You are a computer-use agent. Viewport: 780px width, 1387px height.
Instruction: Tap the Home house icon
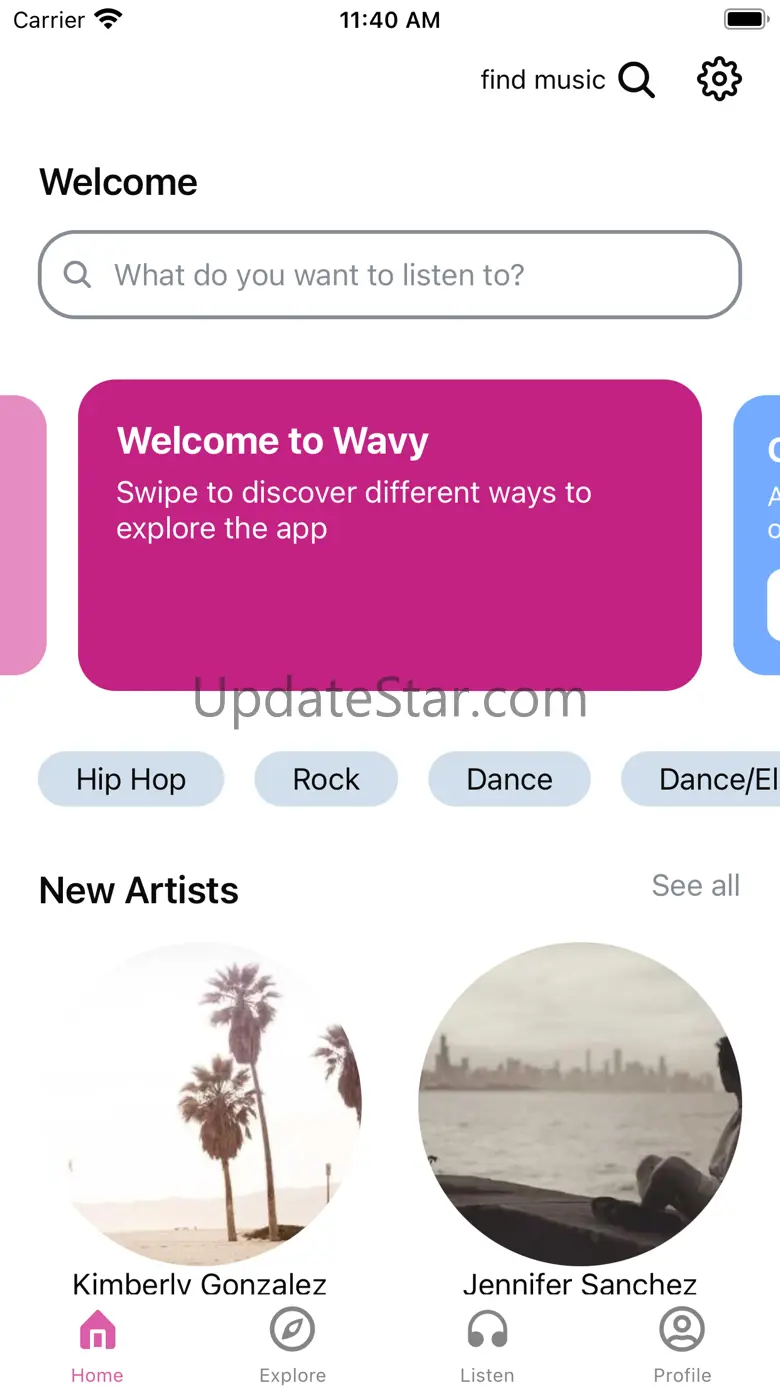(97, 1330)
